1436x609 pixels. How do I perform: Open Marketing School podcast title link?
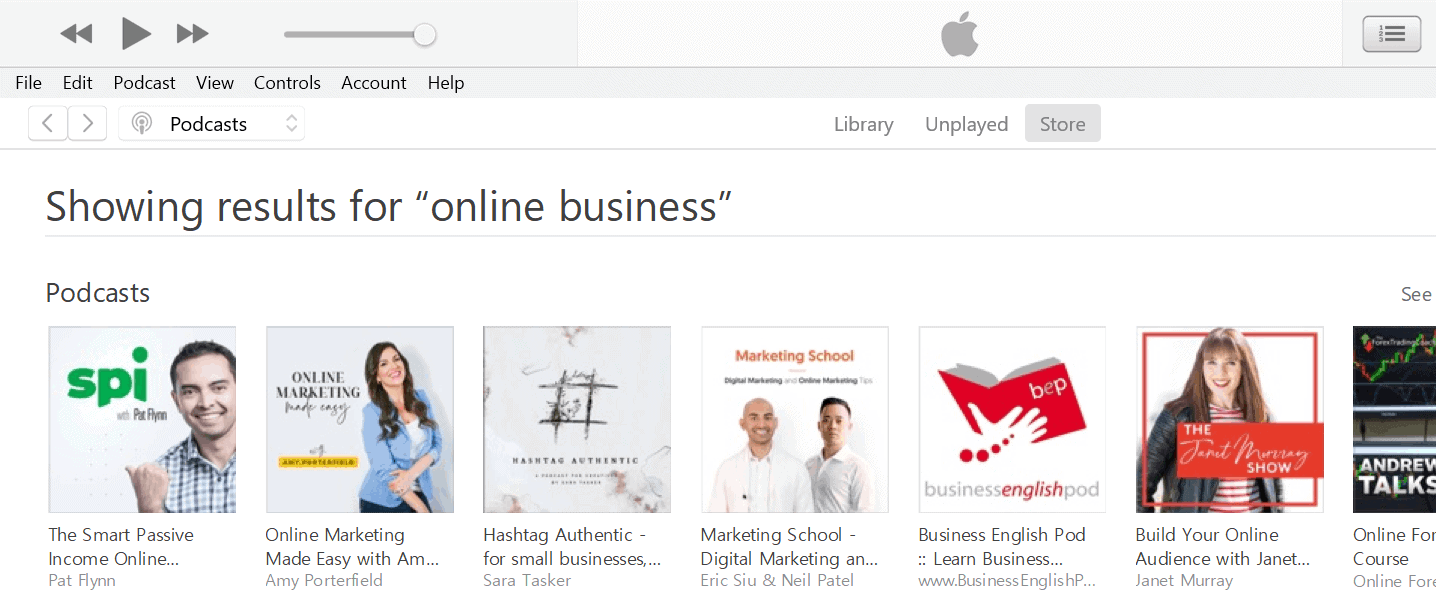click(x=789, y=547)
